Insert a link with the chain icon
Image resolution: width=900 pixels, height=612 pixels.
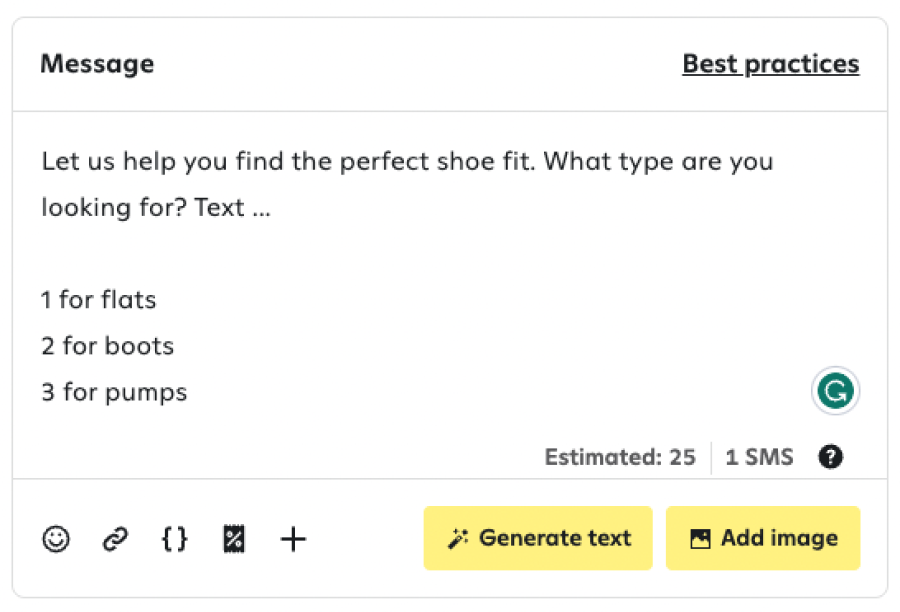click(x=115, y=539)
